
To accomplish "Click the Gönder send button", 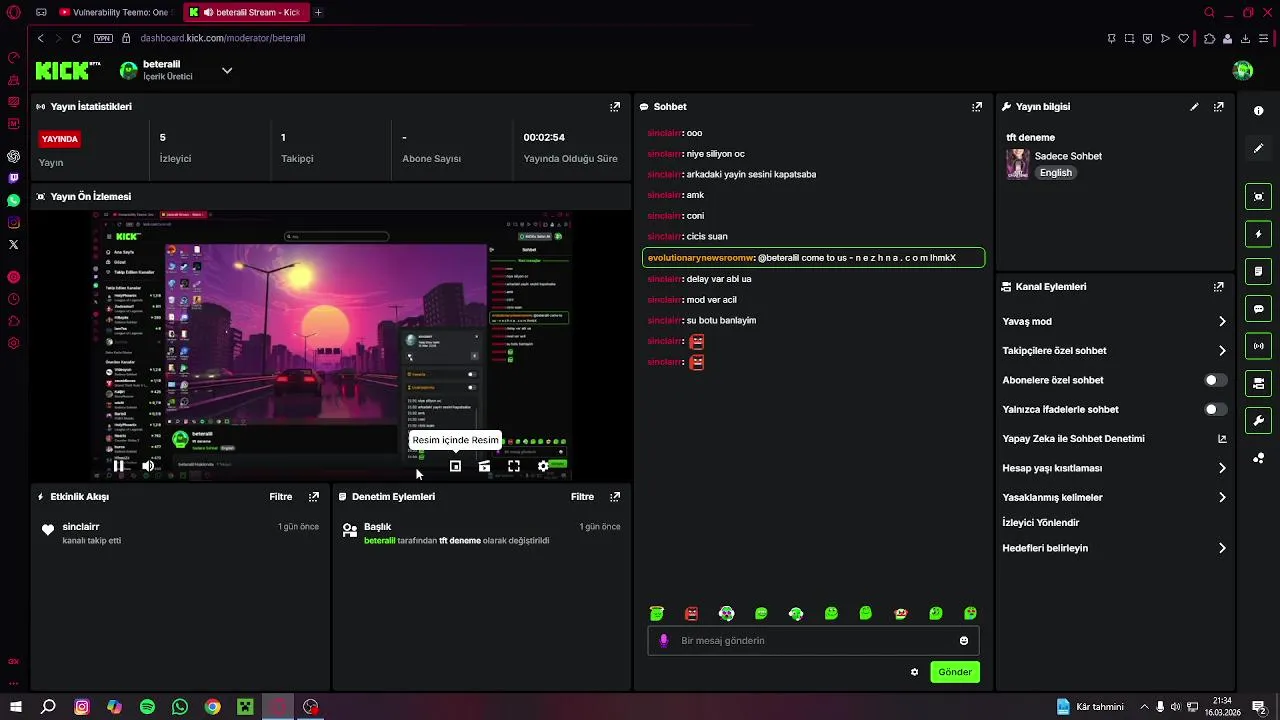I will pyautogui.click(x=954, y=672).
